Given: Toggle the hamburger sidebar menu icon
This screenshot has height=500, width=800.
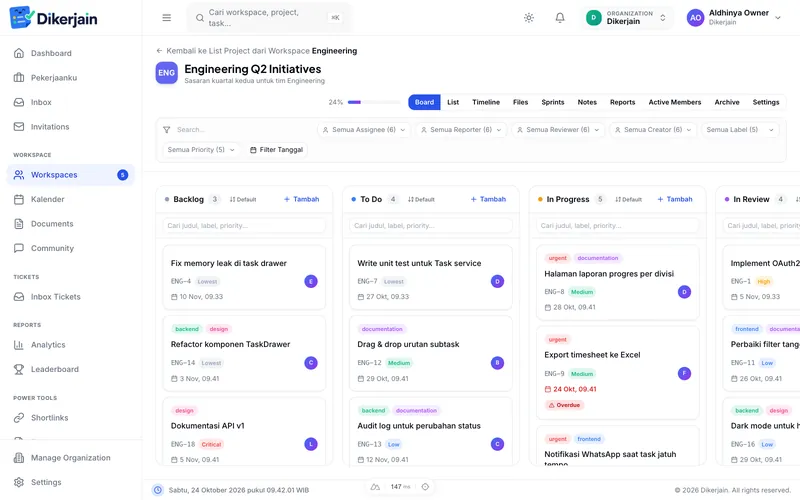Looking at the screenshot, I should point(166,18).
